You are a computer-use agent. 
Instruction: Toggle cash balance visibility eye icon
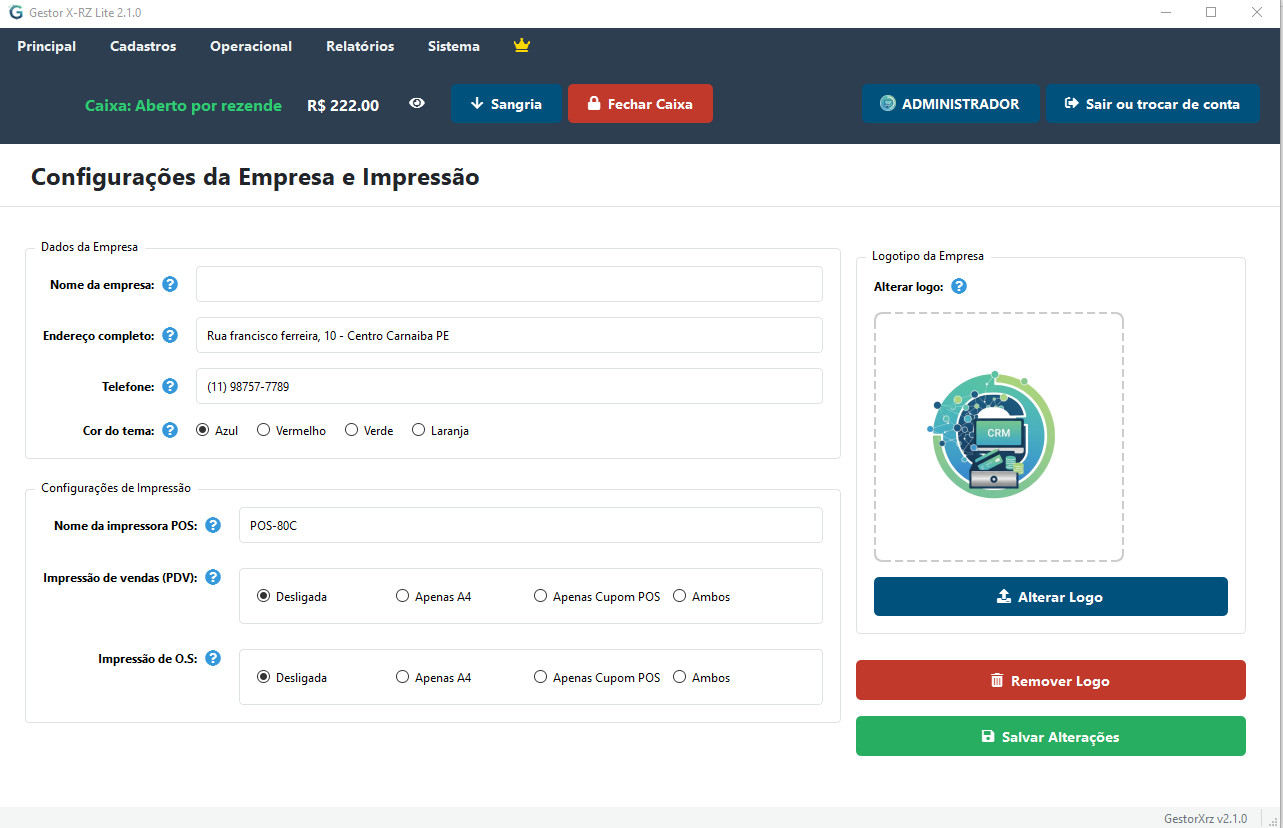(x=417, y=103)
